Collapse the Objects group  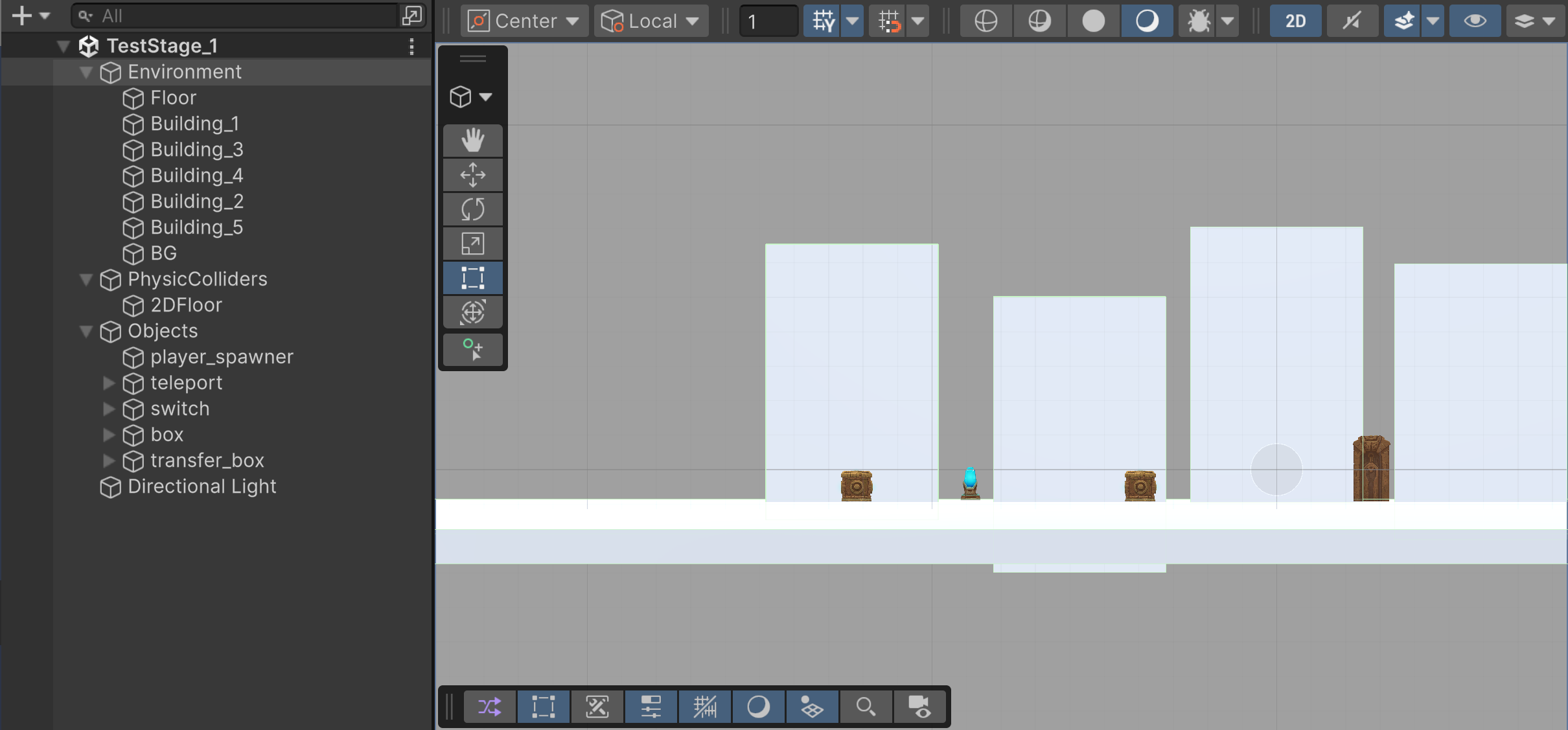tap(86, 331)
